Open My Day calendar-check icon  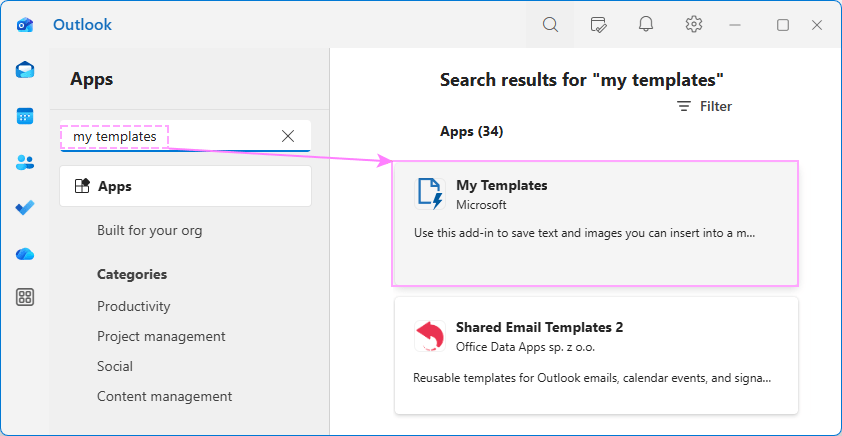[x=598, y=25]
